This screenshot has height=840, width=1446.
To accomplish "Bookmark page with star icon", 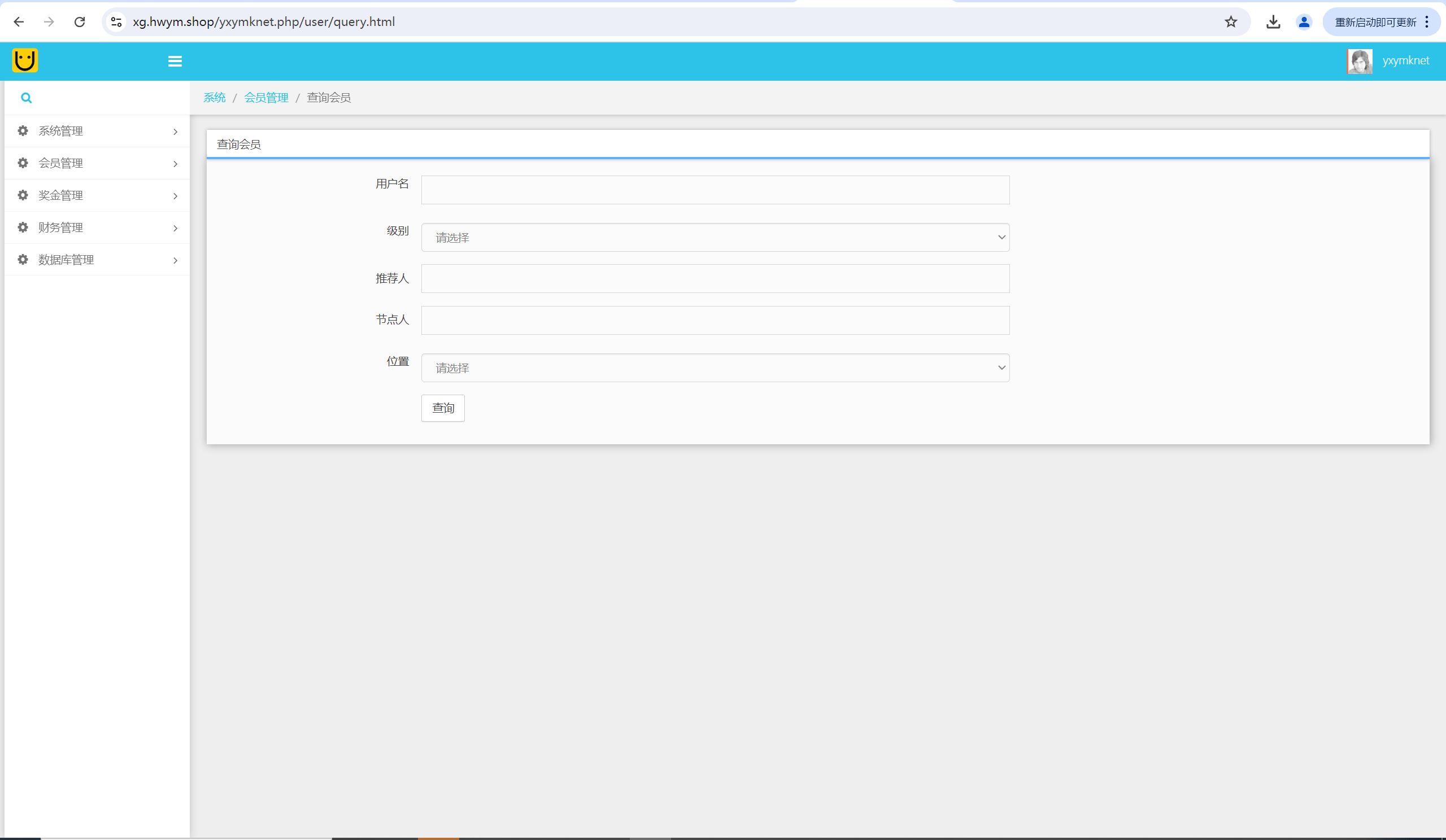I will pyautogui.click(x=1231, y=23).
